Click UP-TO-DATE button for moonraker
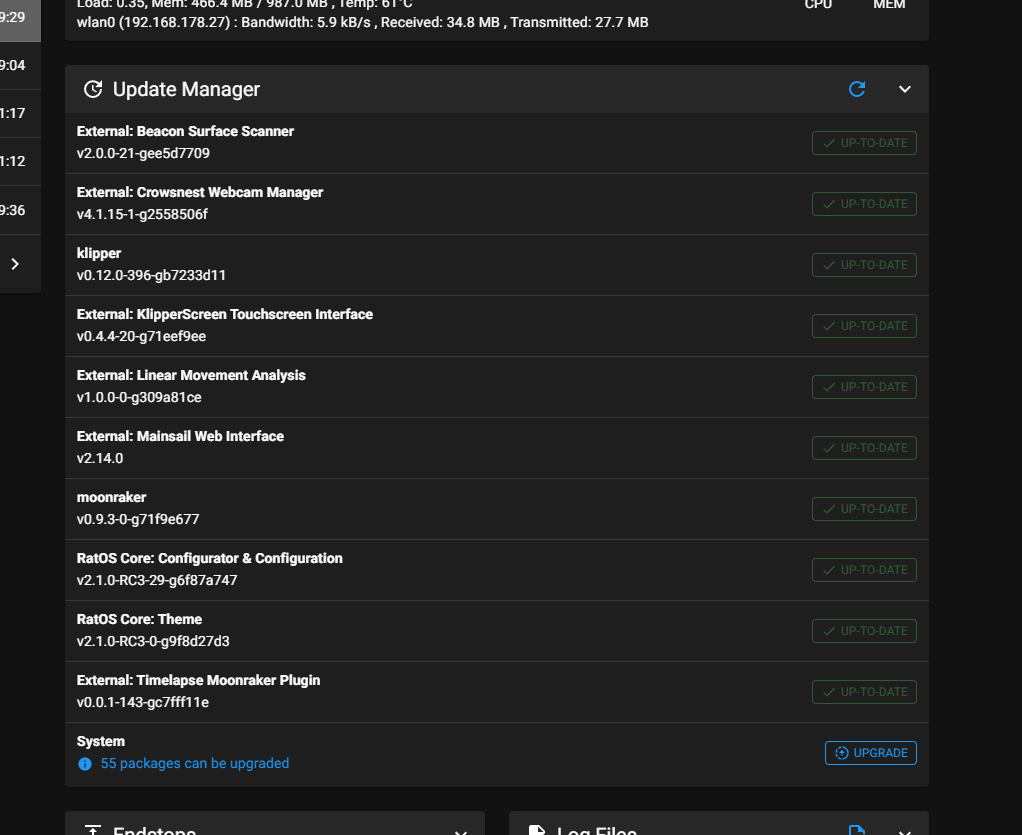This screenshot has height=835, width=1022. coord(864,509)
